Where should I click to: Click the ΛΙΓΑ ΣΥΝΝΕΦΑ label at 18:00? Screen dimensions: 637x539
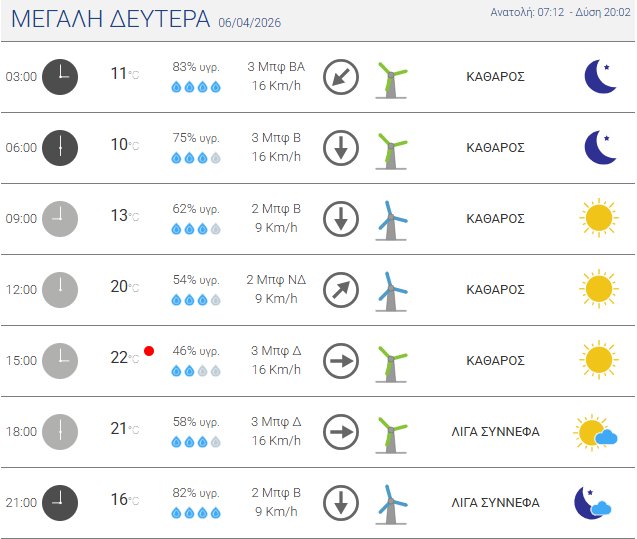point(496,432)
